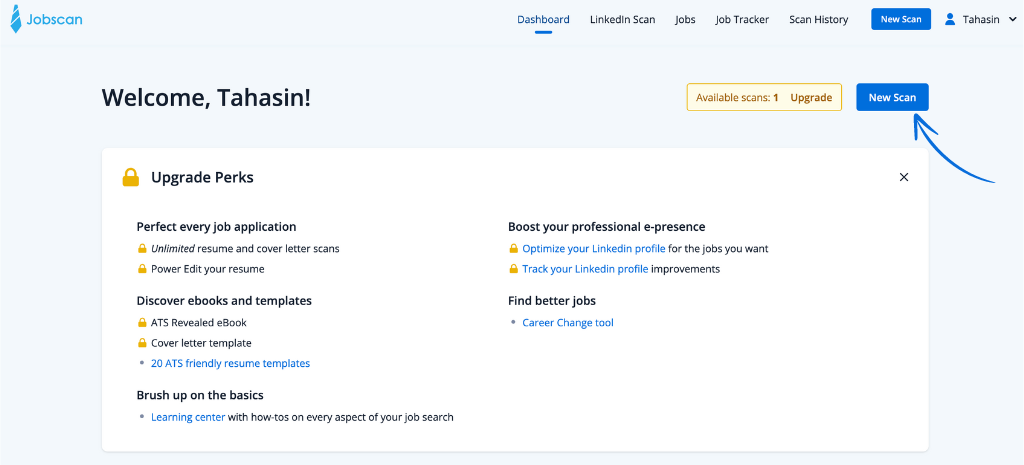Click Brush up on the basics heading

(x=200, y=395)
